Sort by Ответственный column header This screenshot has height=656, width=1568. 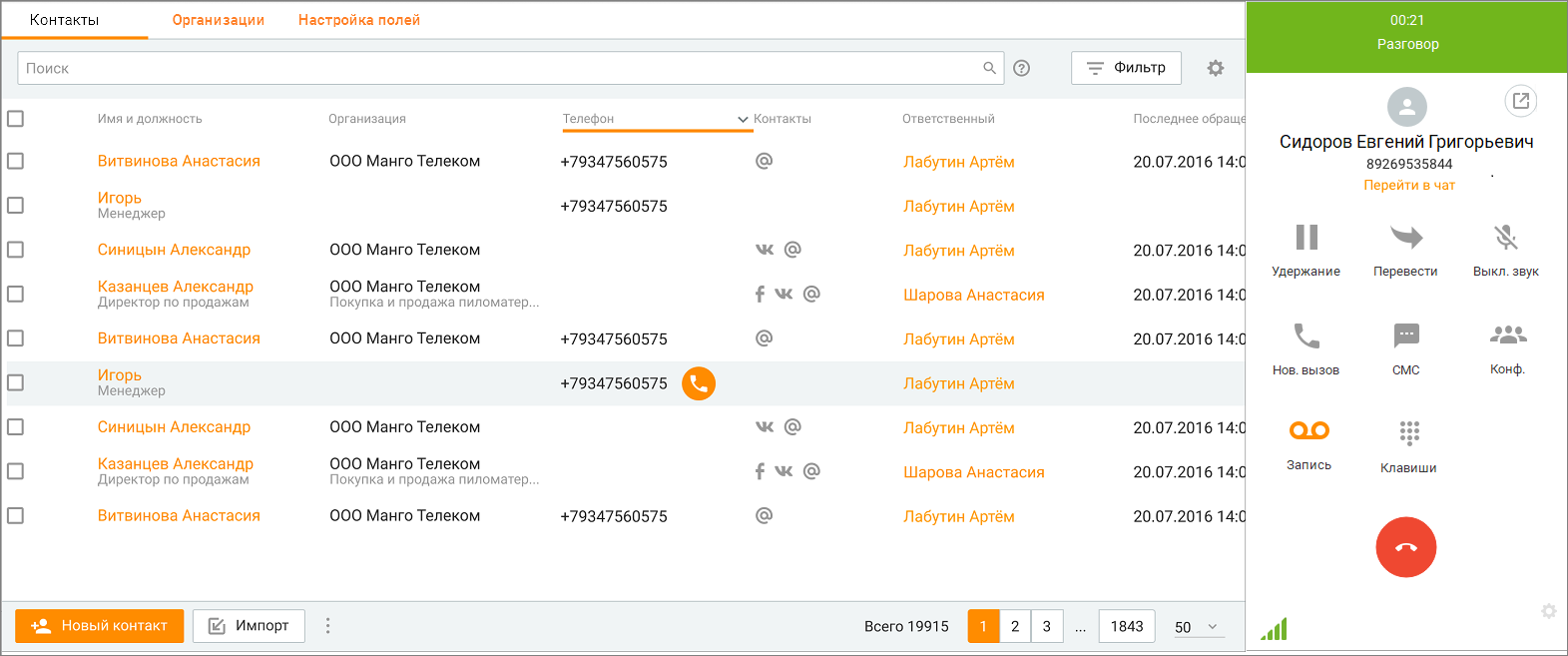tap(948, 119)
